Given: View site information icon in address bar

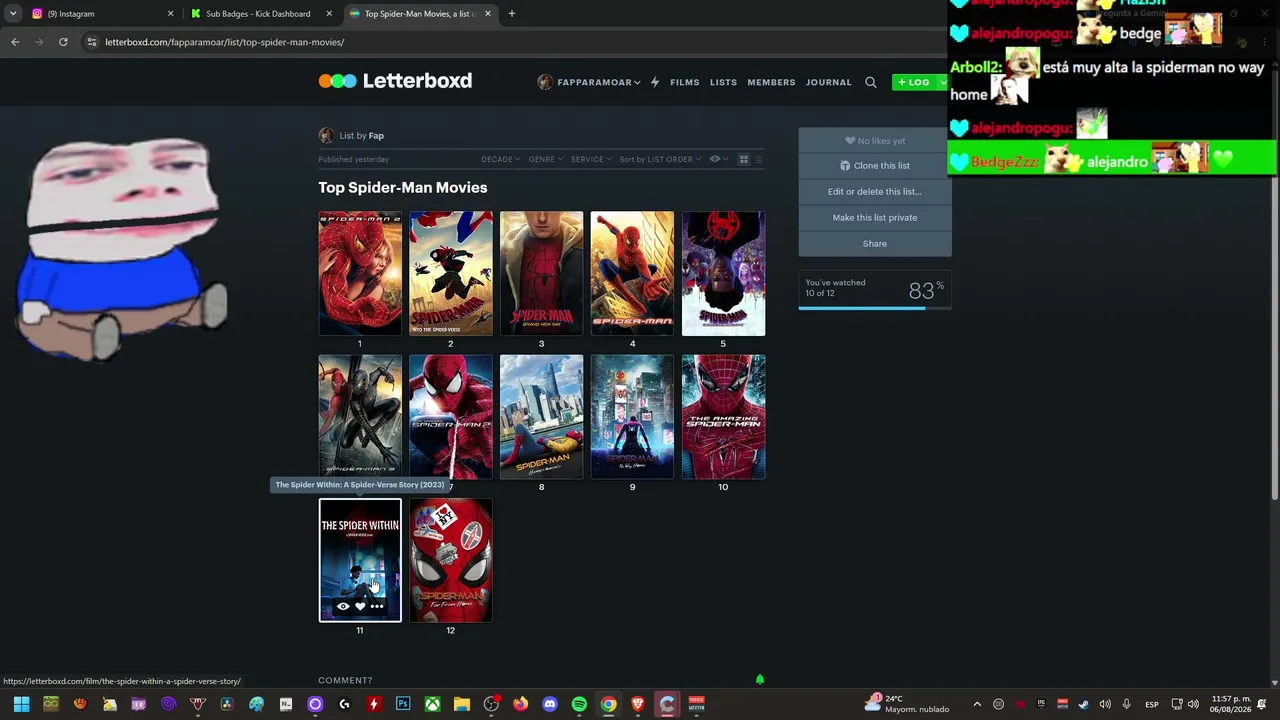Looking at the screenshot, I should [92, 42].
